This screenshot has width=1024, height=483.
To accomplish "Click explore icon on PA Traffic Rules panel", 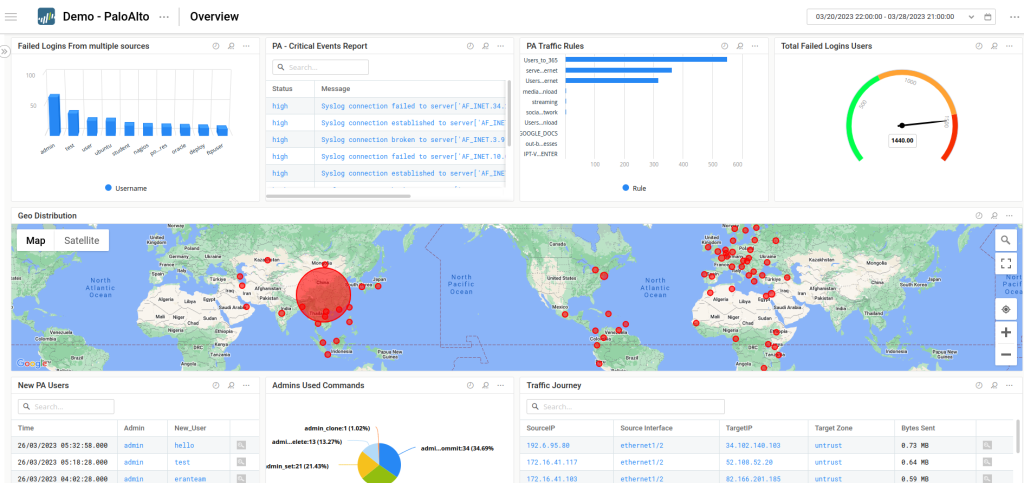I will tap(740, 46).
